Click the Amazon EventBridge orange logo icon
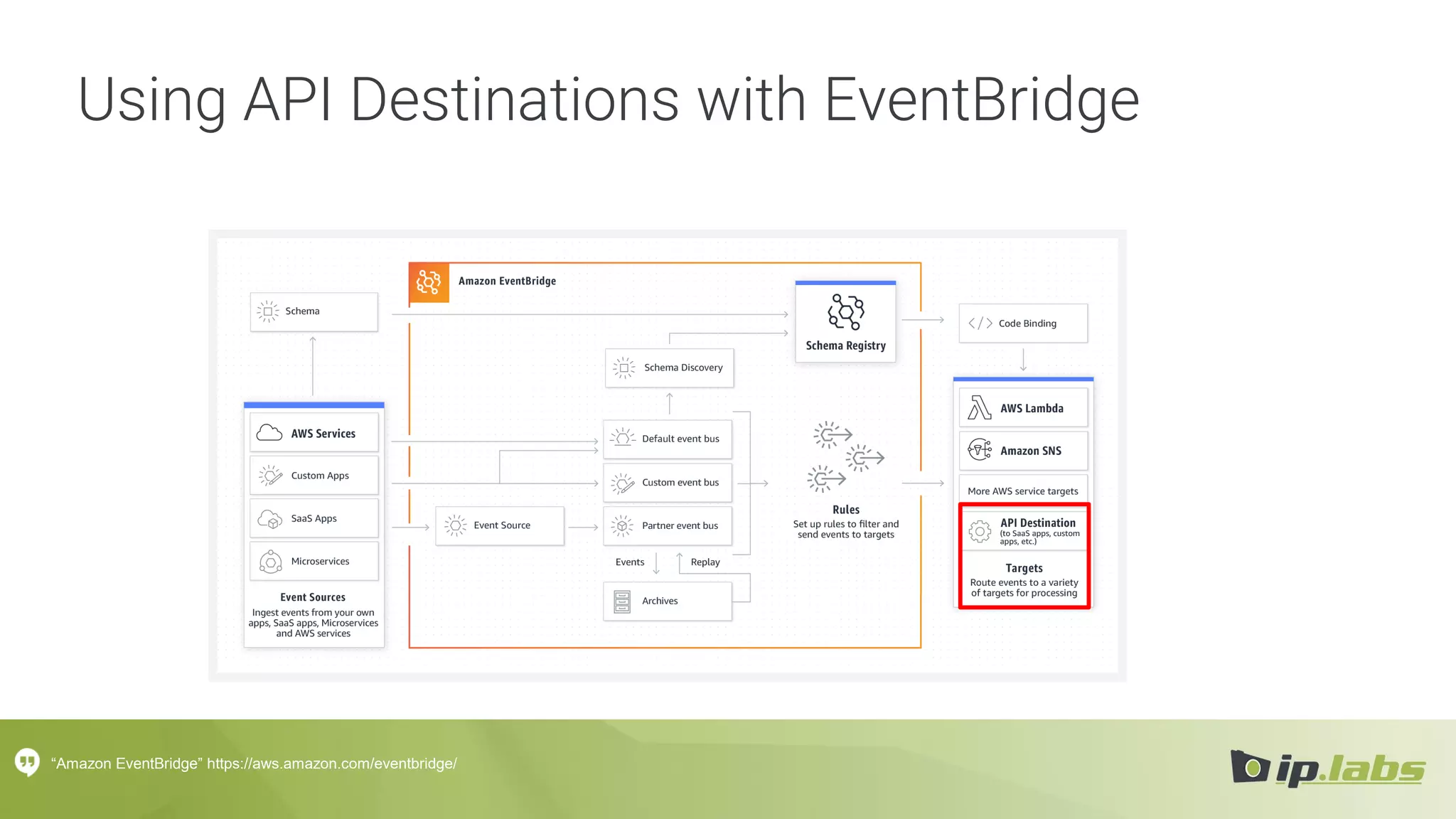Viewport: 1456px width, 819px height. (429, 282)
